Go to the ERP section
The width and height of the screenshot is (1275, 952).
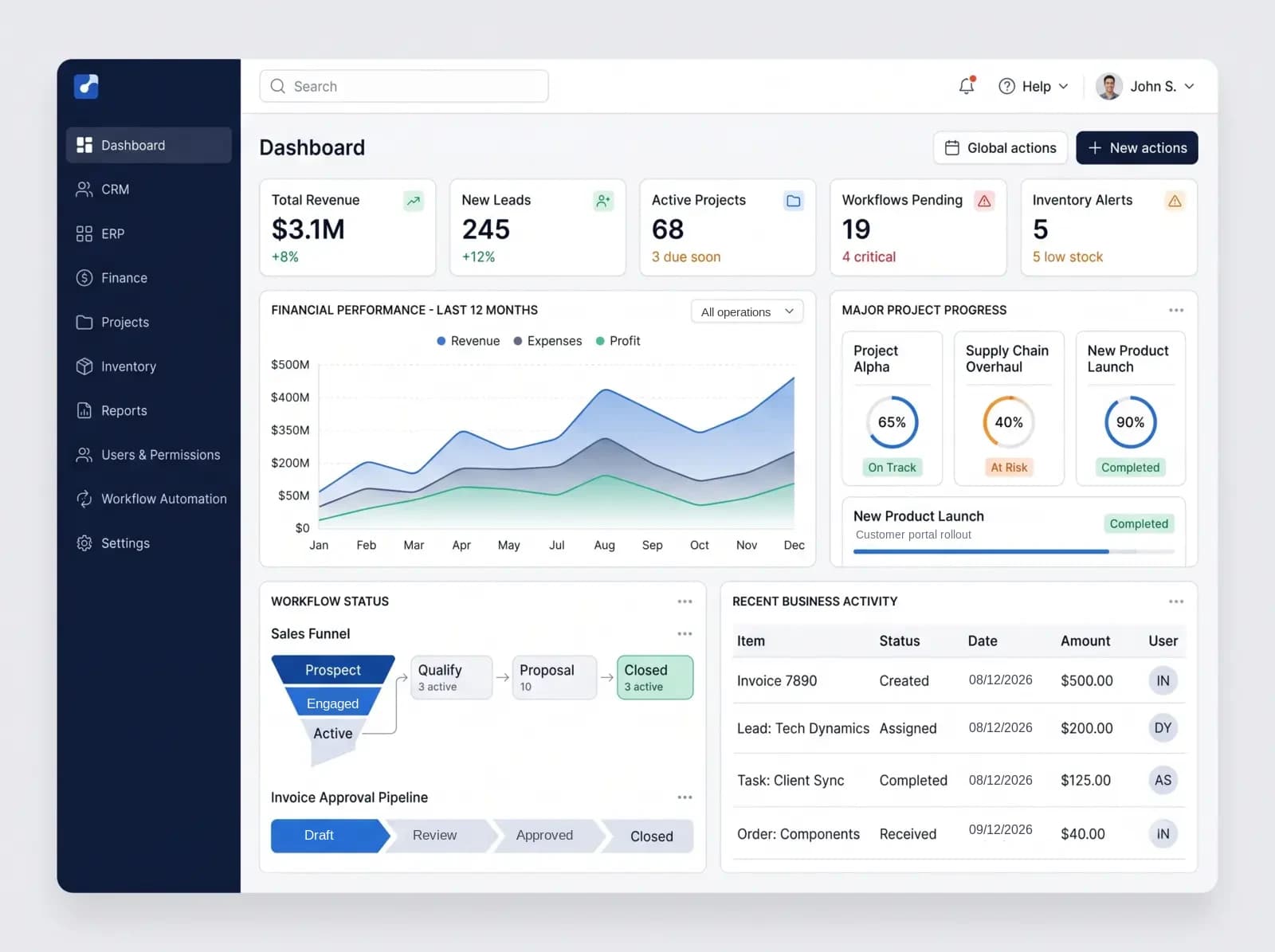pos(149,233)
